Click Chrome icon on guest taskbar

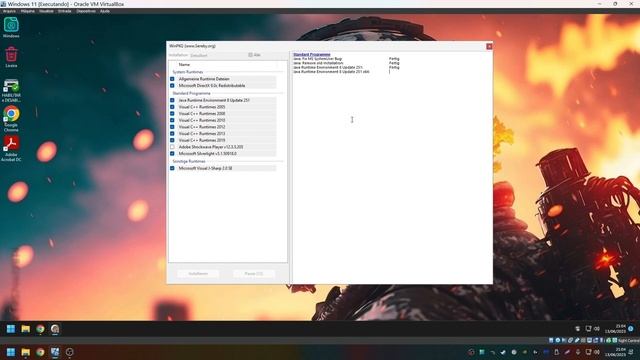click(40, 329)
